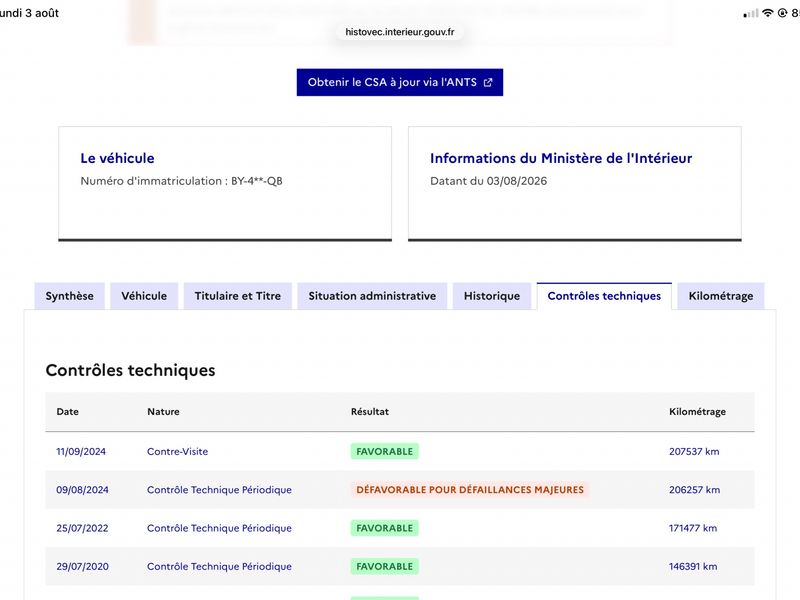Screen dimensions: 800x600
Task: Click the FAVORABLE badge for 29/07/2020
Action: [385, 566]
